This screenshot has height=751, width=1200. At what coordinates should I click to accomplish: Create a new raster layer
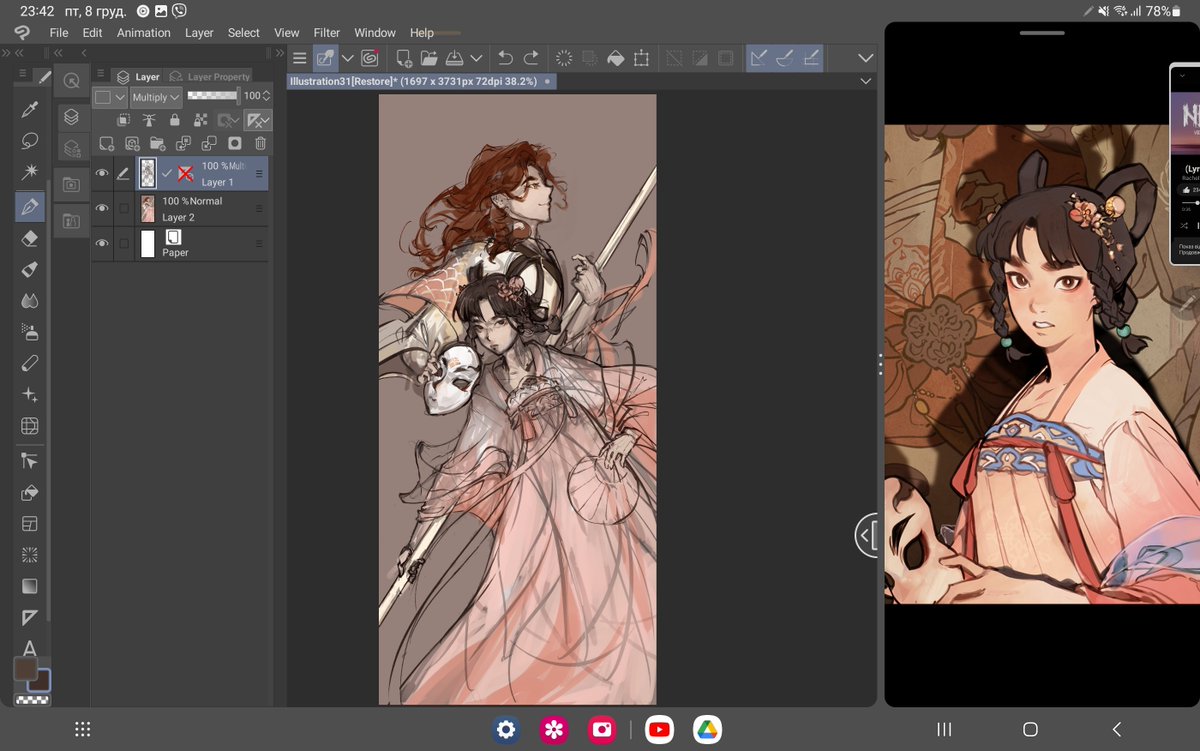coord(107,144)
